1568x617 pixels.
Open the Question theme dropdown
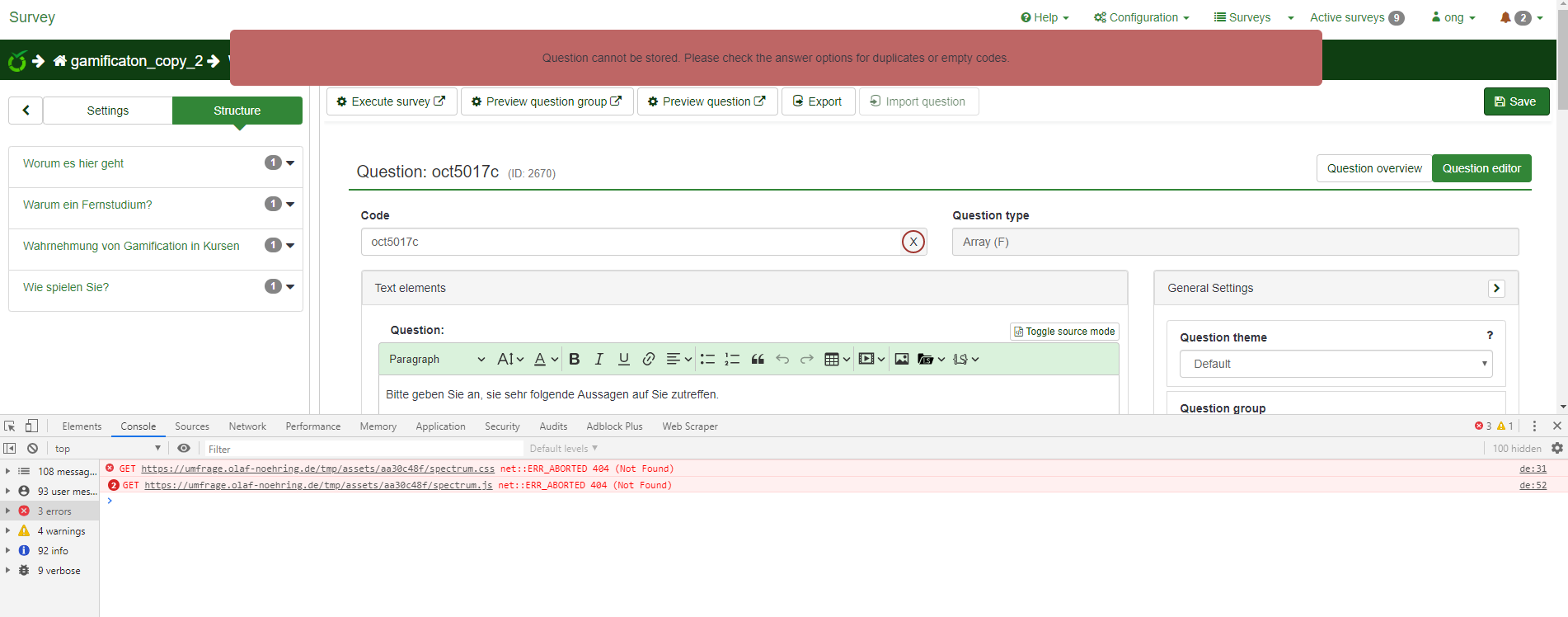tap(1336, 364)
